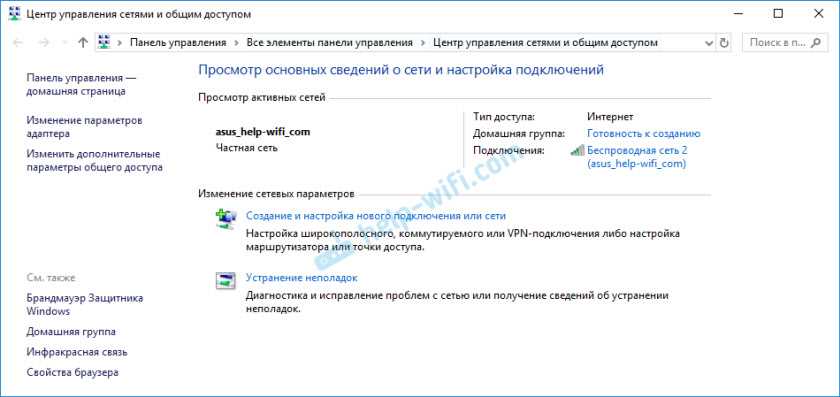Maximize the window
Viewport: 840px width, 397px height.
(778, 14)
